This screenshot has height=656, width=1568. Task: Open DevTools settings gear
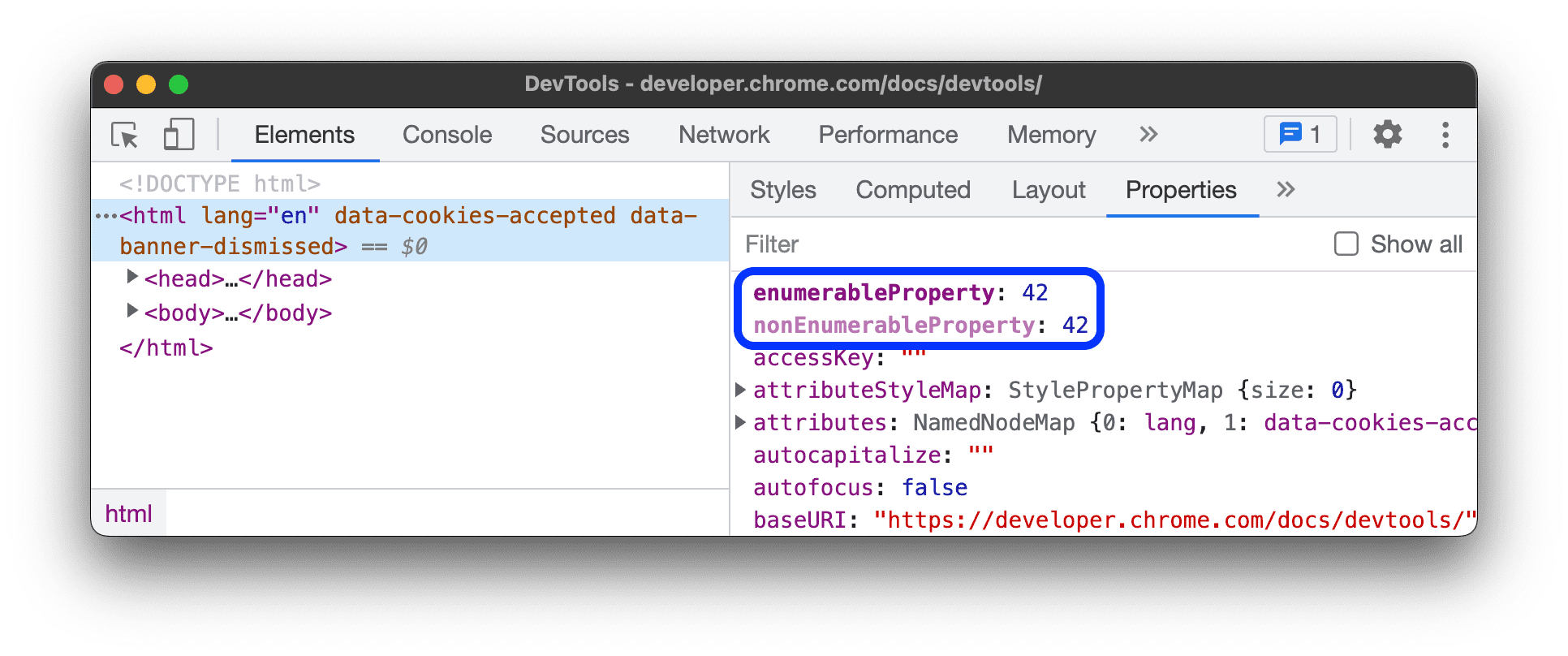[x=1388, y=135]
